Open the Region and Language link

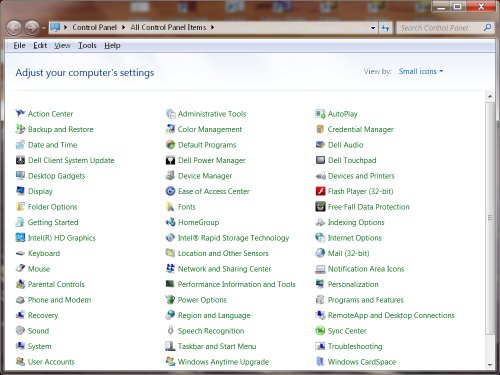click(x=214, y=315)
